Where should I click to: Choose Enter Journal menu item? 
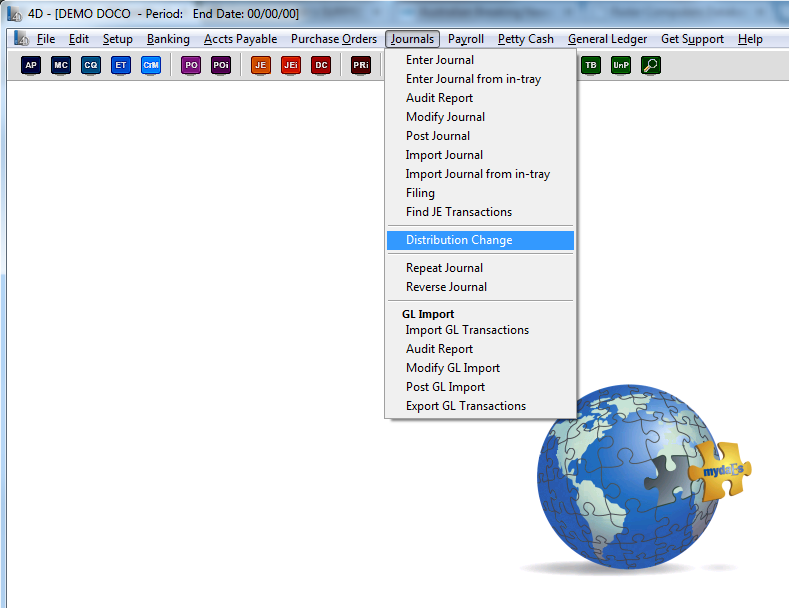tap(481, 60)
